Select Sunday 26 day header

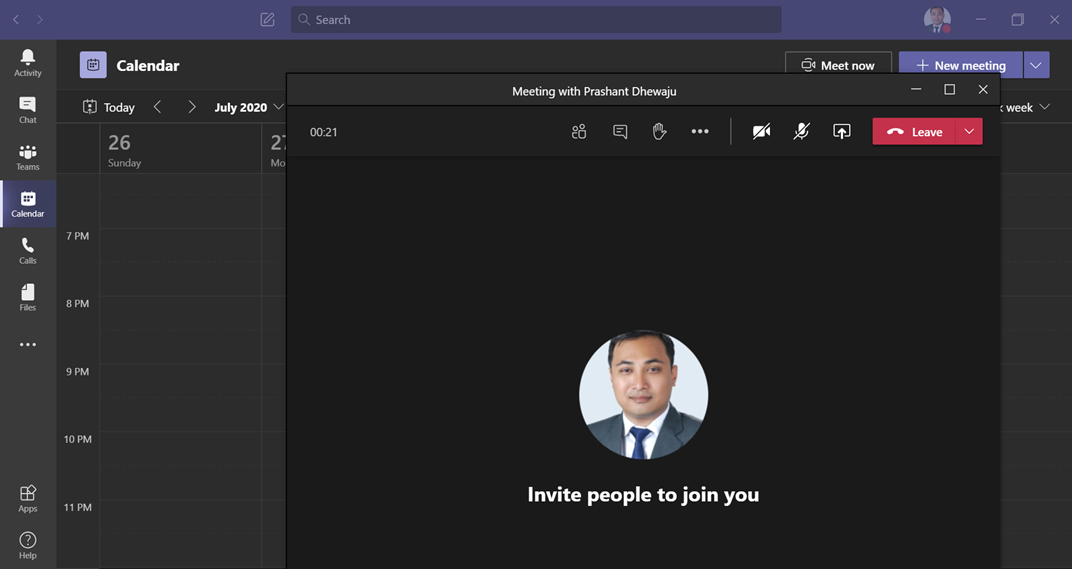click(180, 150)
